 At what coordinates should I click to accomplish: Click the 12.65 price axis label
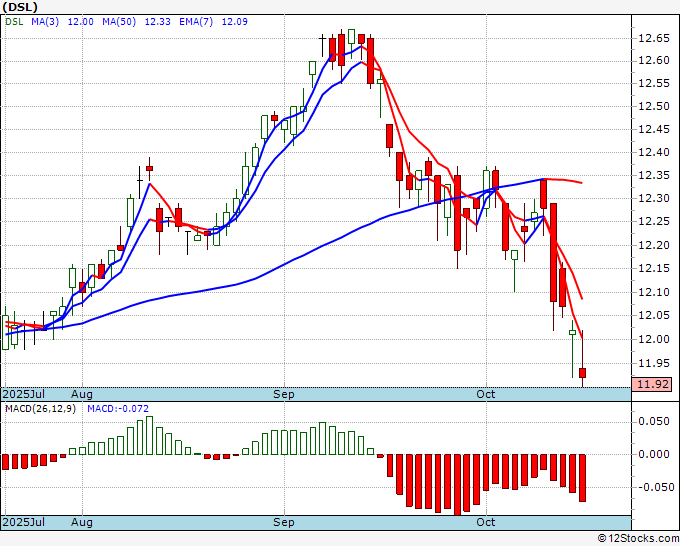654,39
